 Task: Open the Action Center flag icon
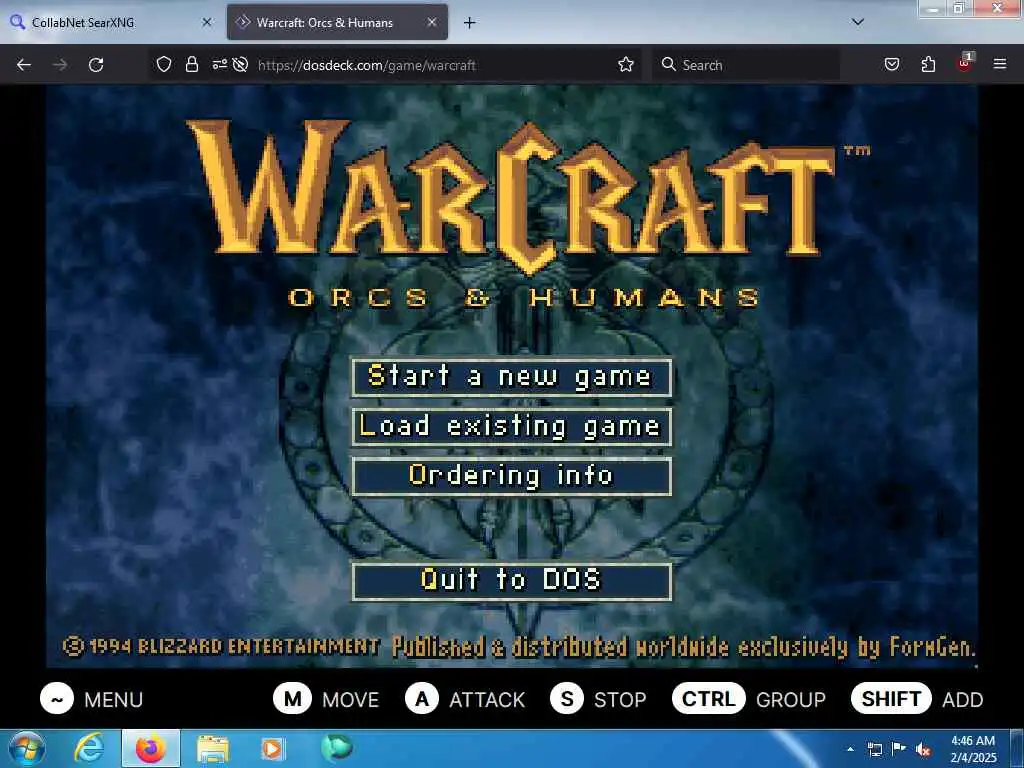899,749
